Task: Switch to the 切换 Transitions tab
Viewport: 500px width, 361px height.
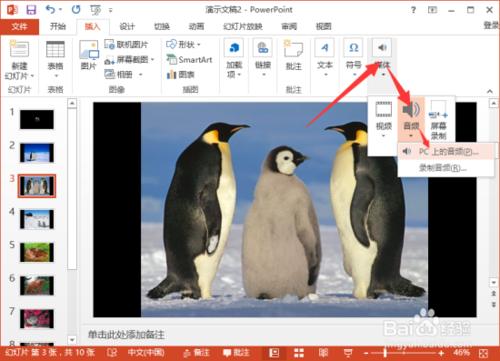Action: pos(162,26)
